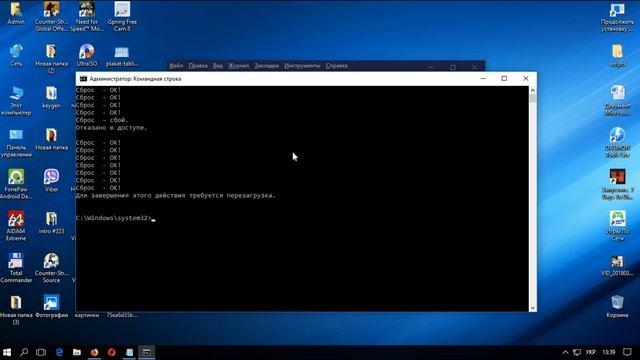Switch to Command Prompt taskbar button

(147, 352)
